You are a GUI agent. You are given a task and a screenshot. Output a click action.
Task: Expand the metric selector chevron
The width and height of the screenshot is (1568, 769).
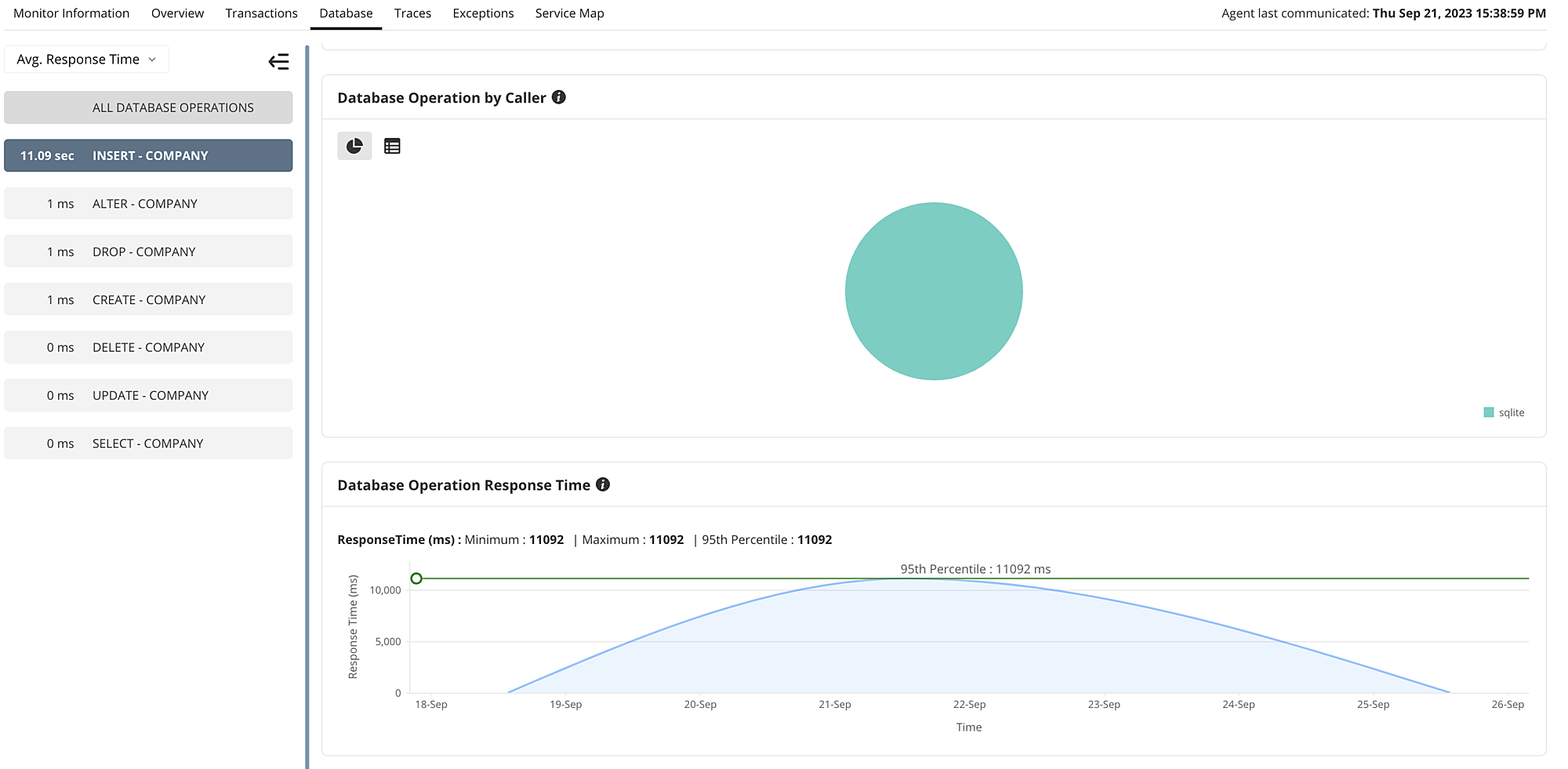(x=151, y=59)
